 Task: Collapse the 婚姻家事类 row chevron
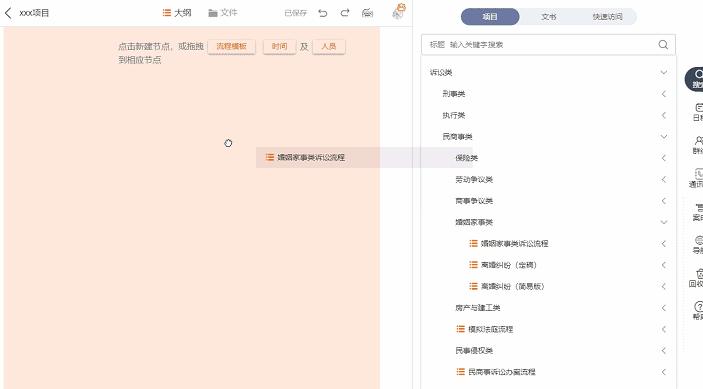[664, 222]
